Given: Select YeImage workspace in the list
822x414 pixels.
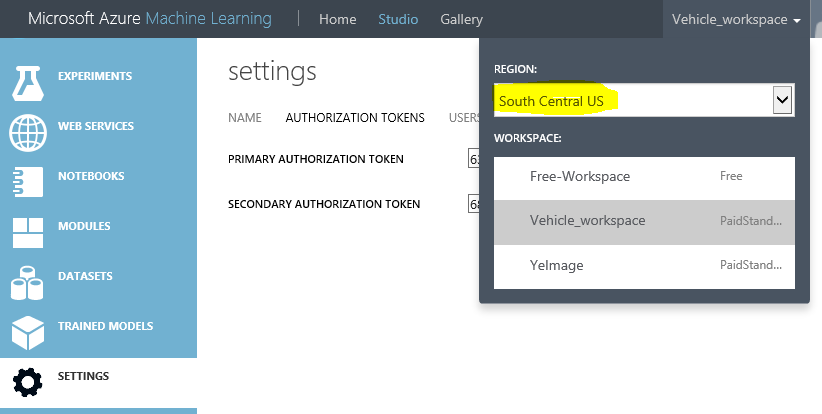Looking at the screenshot, I should coord(644,266).
